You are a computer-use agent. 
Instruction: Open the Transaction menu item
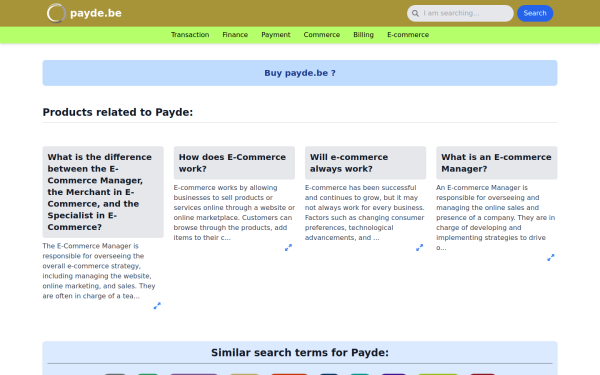coord(190,35)
